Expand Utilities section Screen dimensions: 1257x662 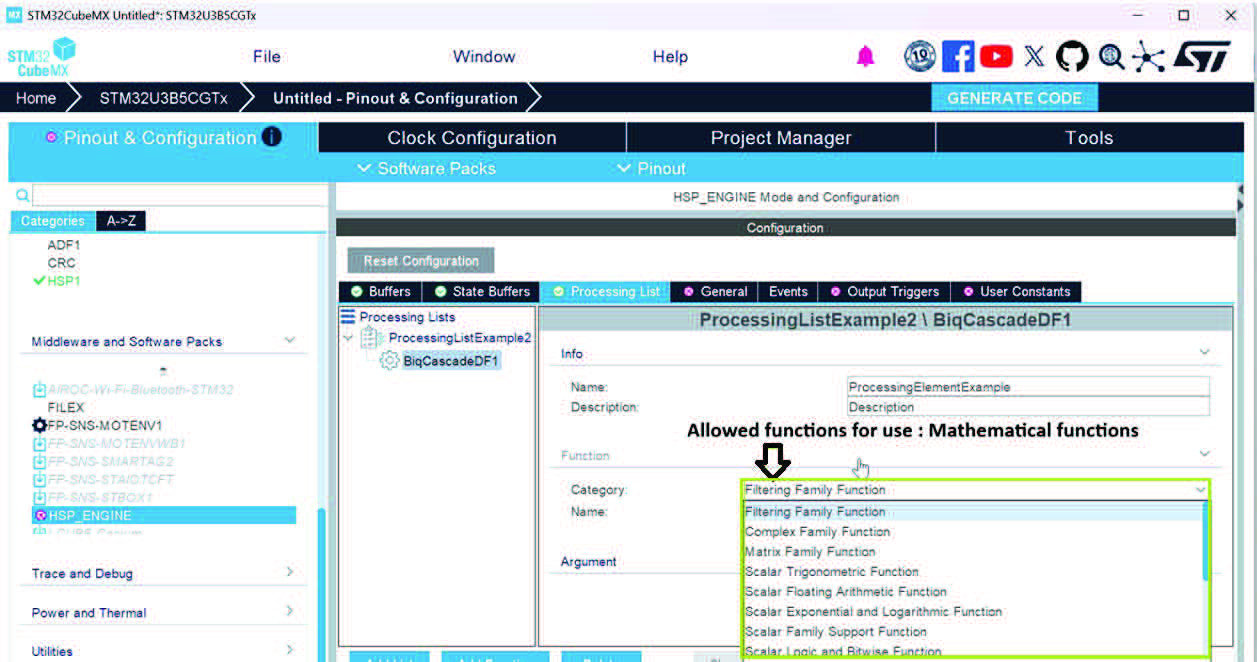point(290,650)
